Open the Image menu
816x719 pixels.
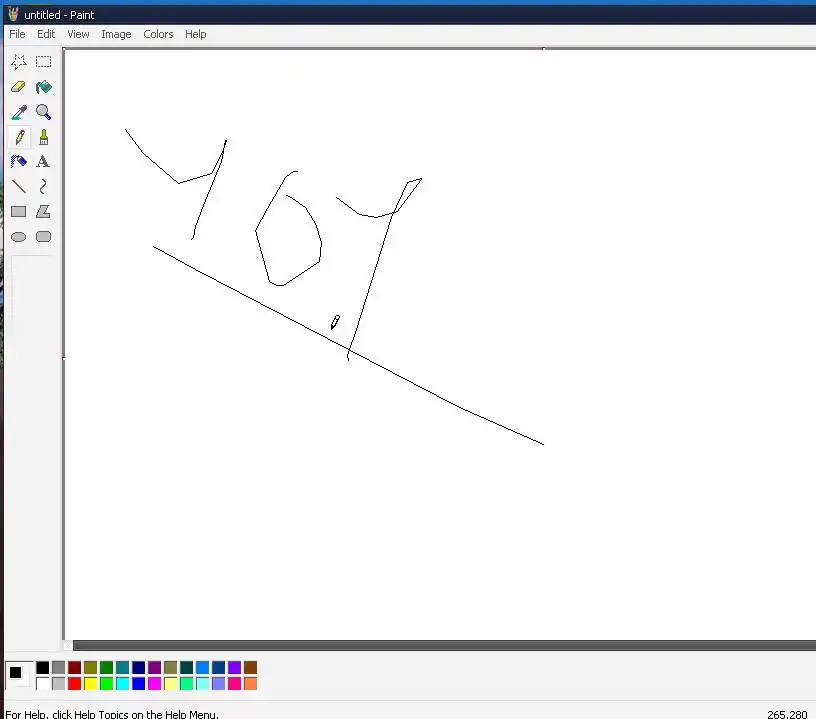point(116,34)
